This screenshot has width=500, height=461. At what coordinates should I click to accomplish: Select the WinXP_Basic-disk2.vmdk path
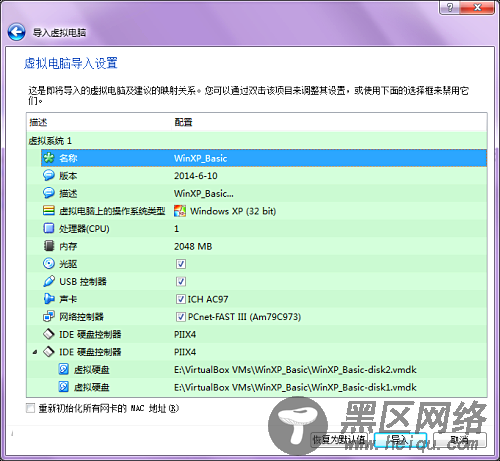click(295, 370)
